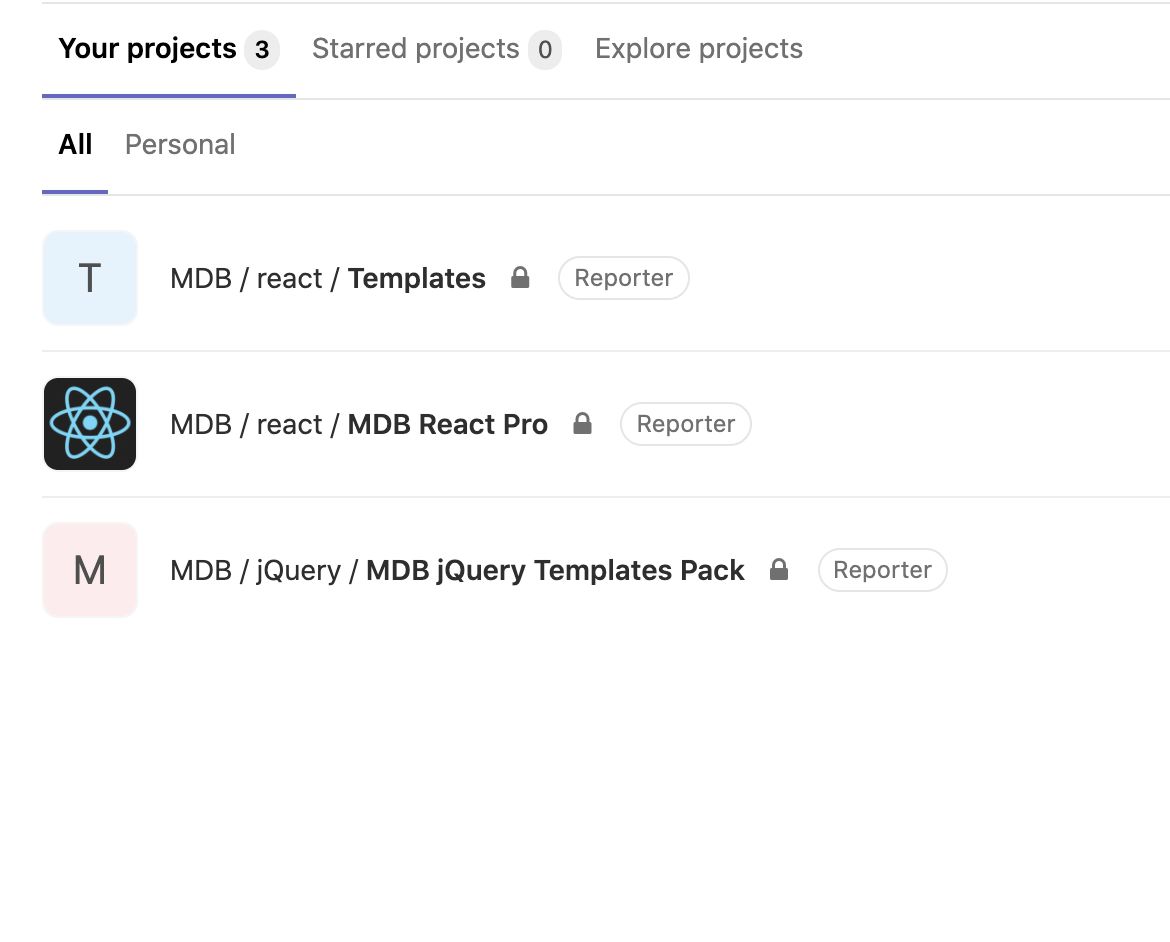
Task: Switch to the Your projects tab
Action: point(169,49)
